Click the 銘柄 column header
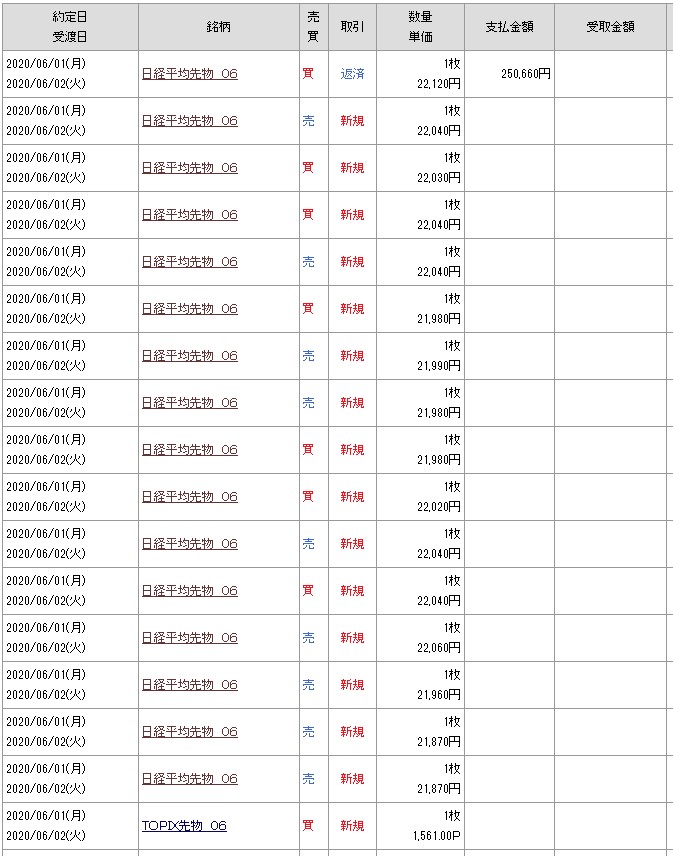Screen dimensions: 673x856 (219, 27)
